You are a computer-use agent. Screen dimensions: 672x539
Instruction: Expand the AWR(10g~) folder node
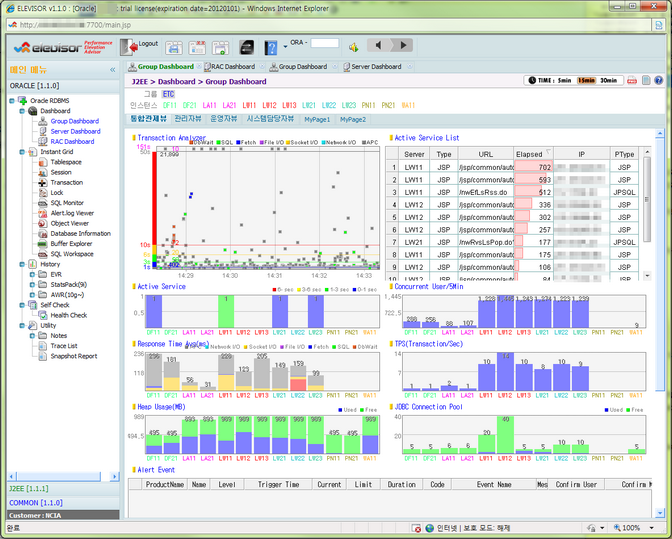click(32, 295)
